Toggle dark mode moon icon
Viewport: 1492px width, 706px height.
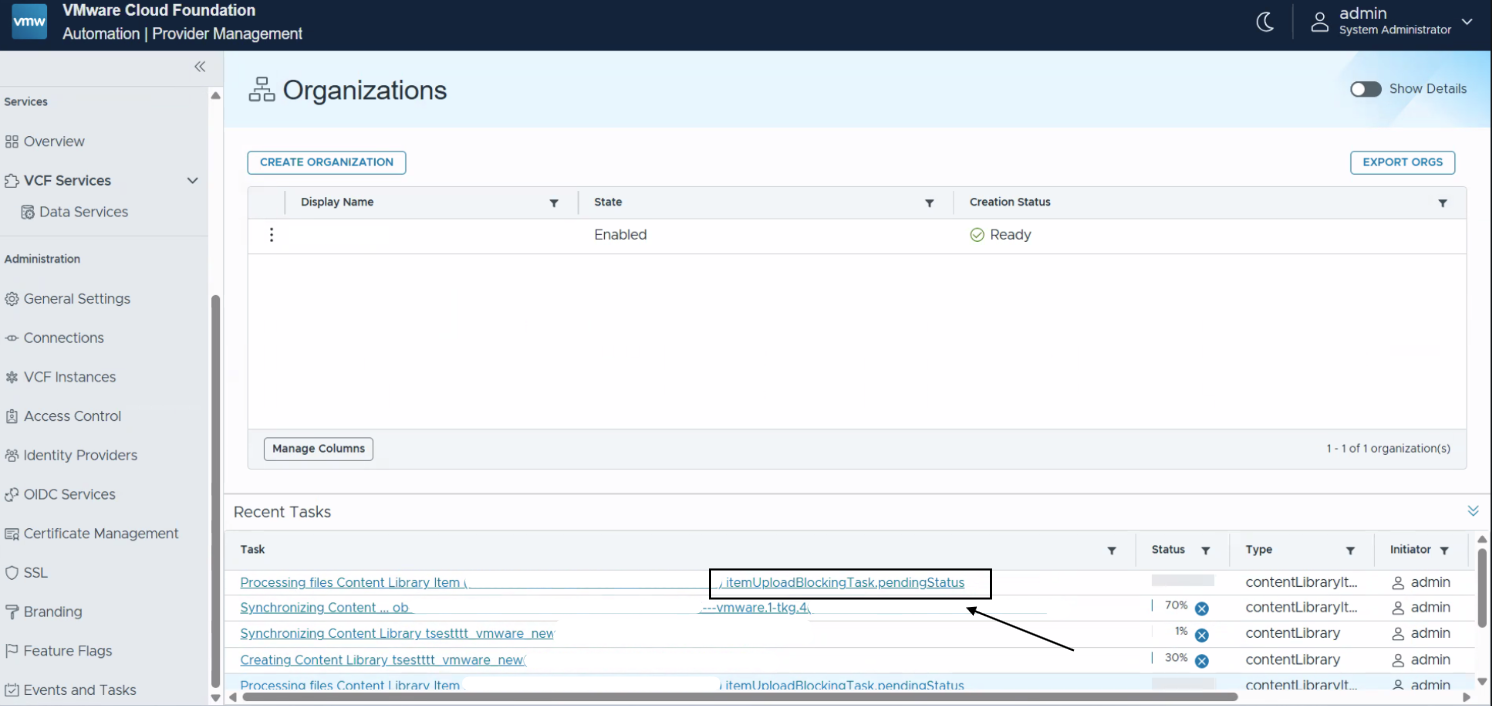(x=1265, y=22)
